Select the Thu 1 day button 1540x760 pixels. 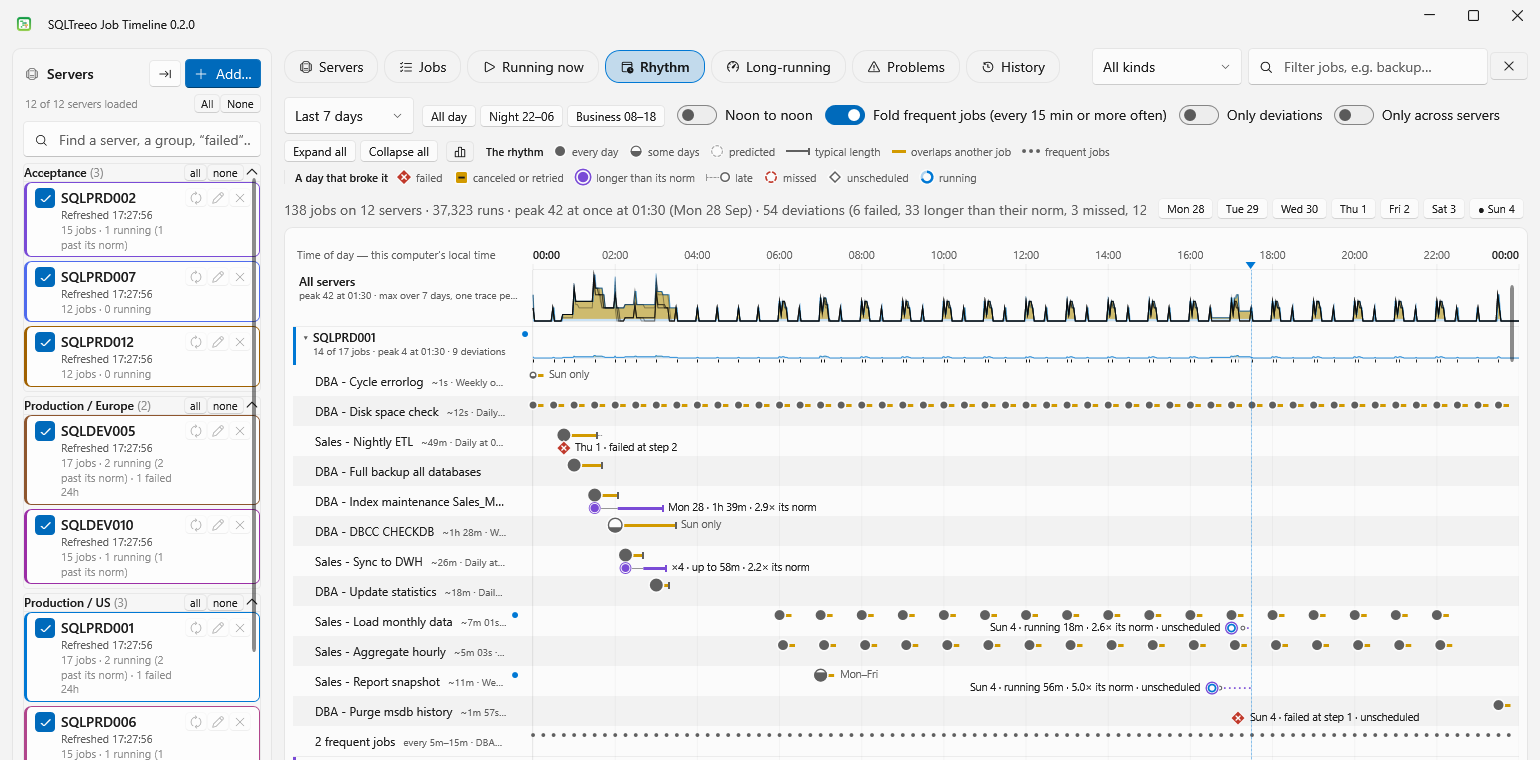1354,209
